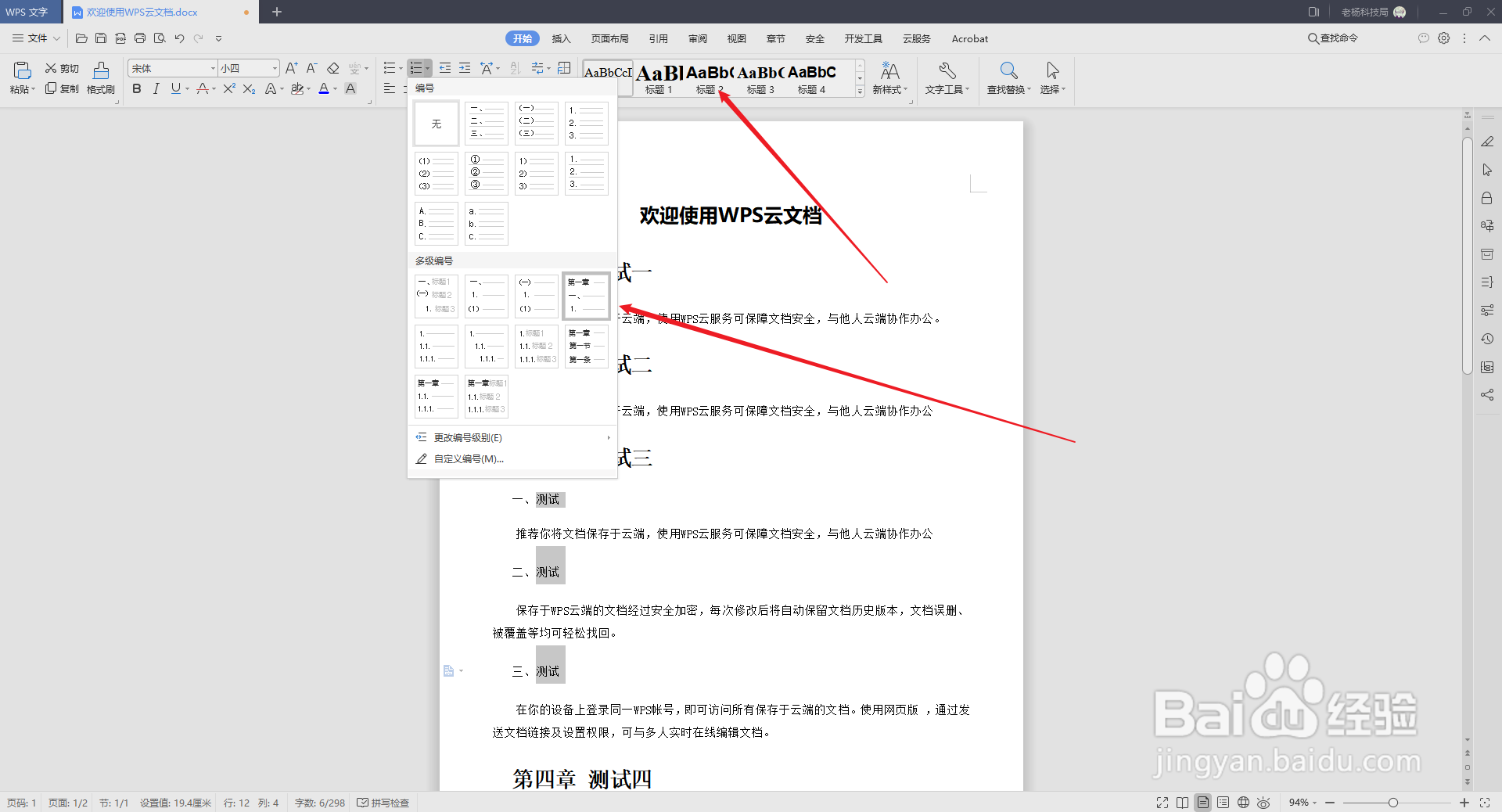Open a new document tab with plus
1502x812 pixels.
coord(277,12)
